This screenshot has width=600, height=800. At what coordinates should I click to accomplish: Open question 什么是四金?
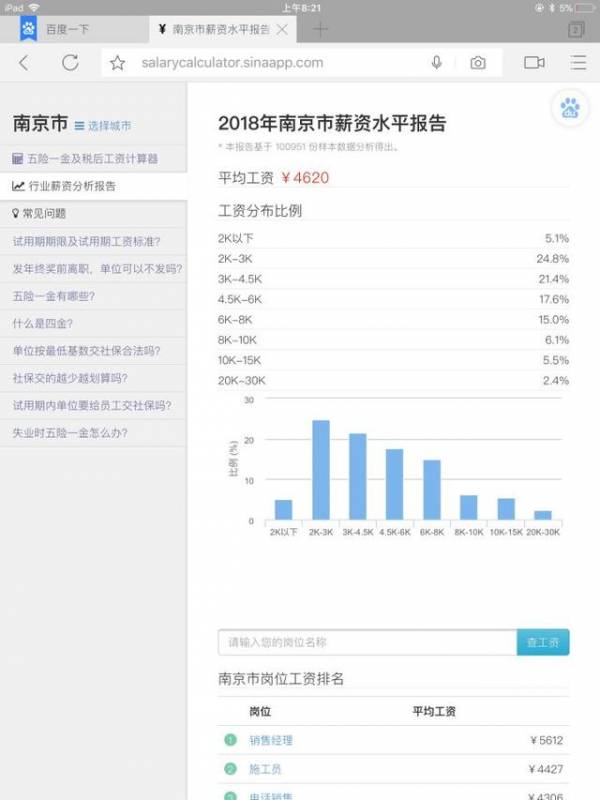tap(42, 324)
